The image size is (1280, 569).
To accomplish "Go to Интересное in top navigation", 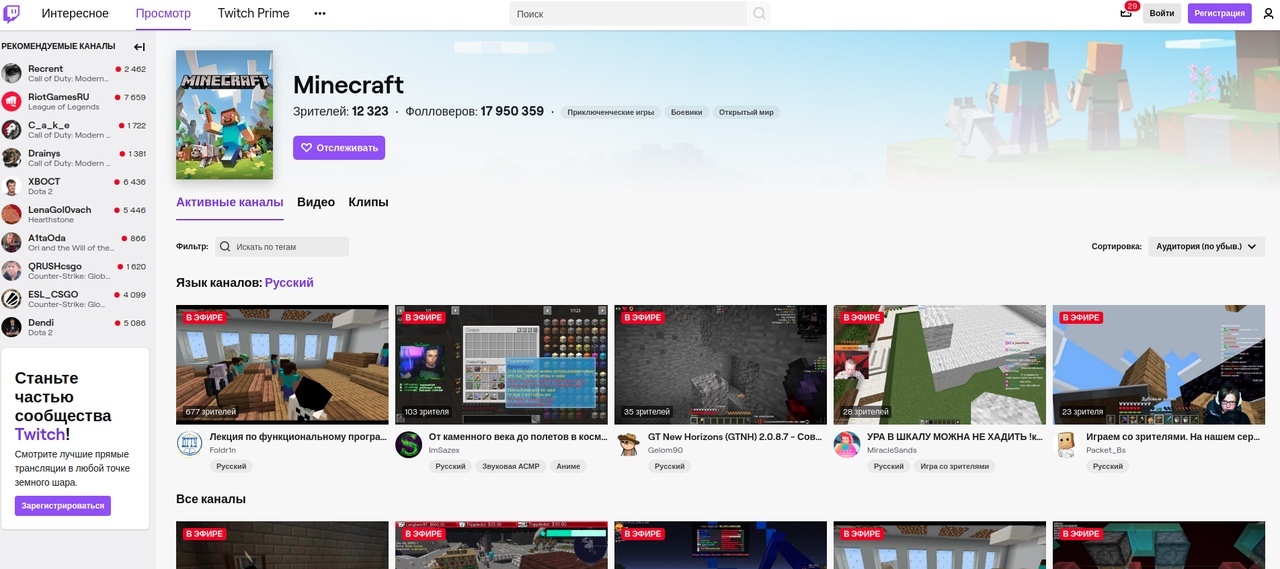I will point(75,14).
